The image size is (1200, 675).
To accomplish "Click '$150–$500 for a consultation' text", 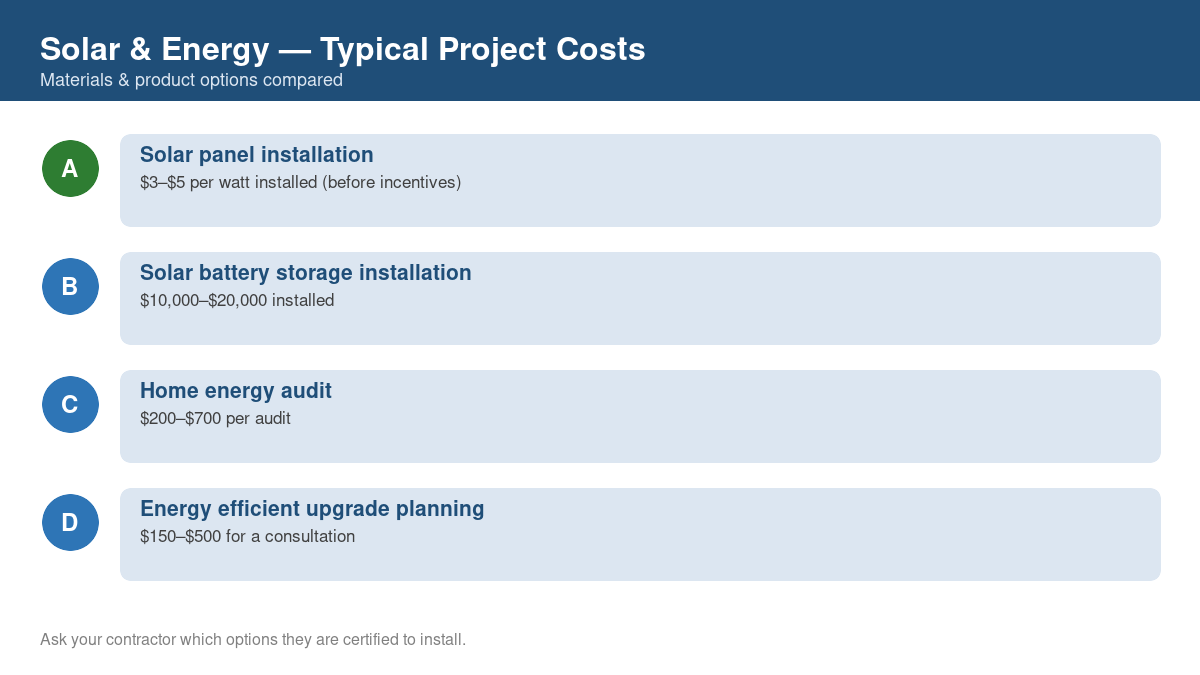I will point(247,537).
